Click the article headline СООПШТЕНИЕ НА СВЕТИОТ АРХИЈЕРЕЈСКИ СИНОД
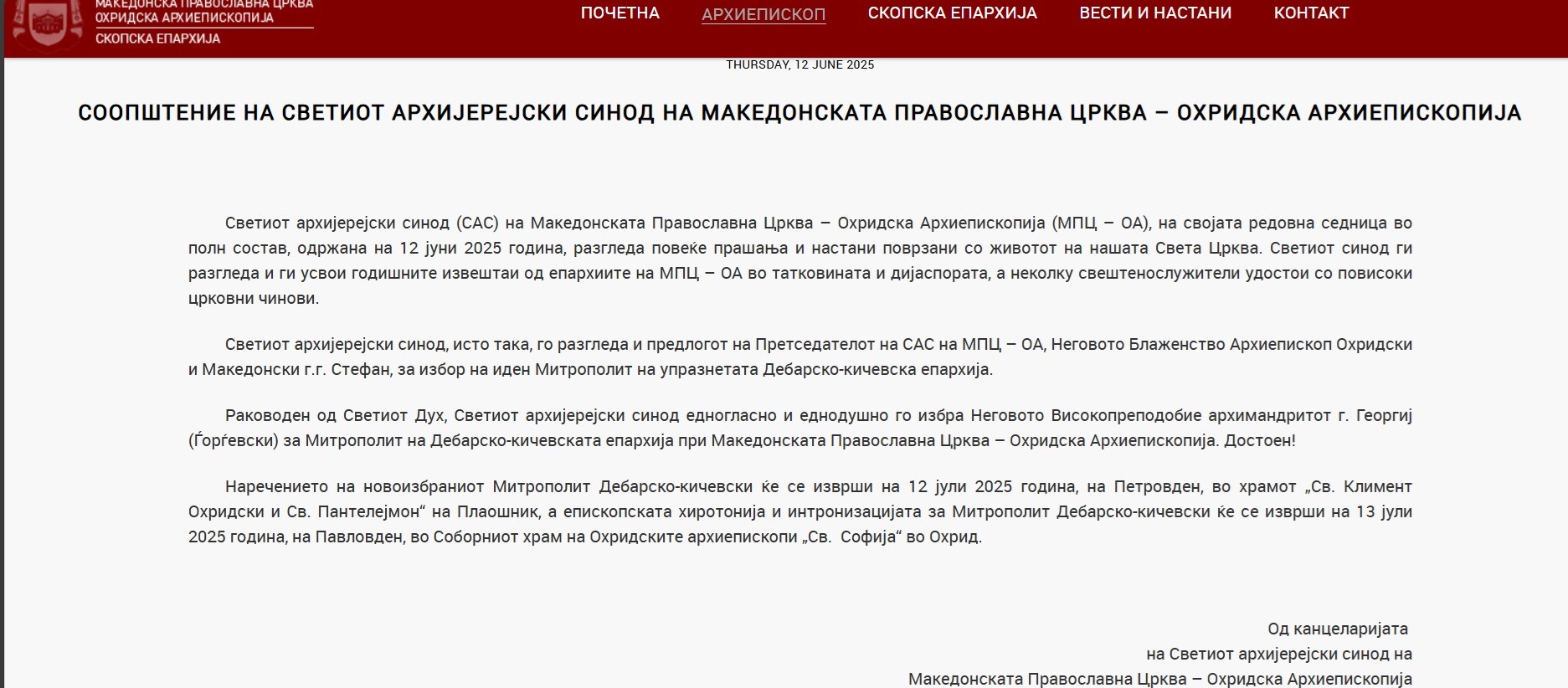The image size is (1568, 688). click(x=799, y=113)
